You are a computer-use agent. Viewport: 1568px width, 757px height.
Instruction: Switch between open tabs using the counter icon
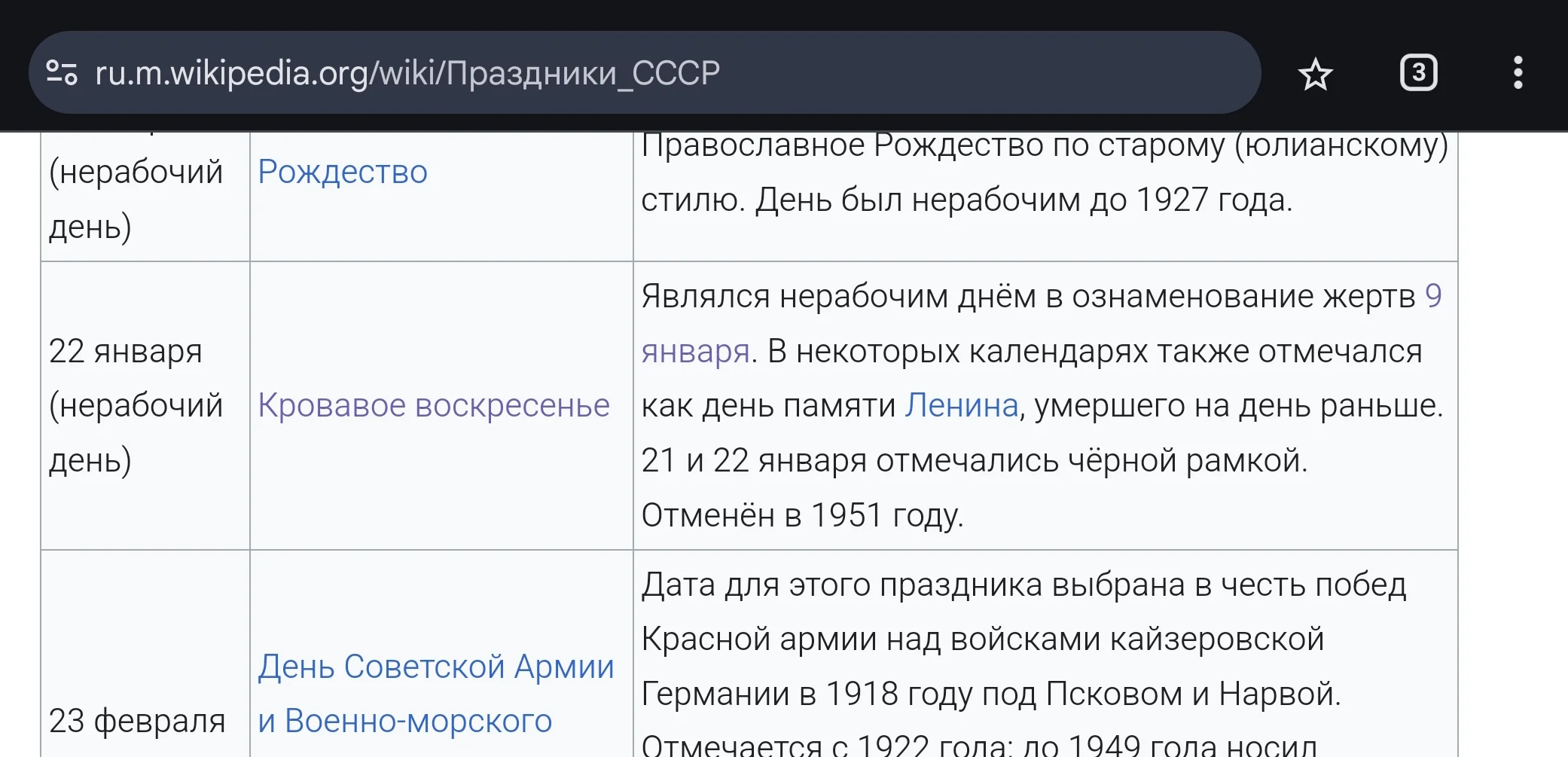click(1419, 72)
